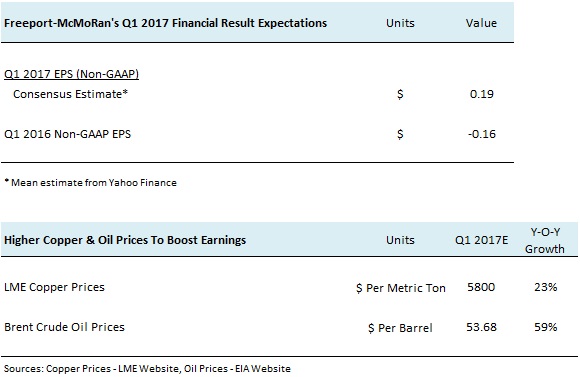Select the 23% copper growth value

pyautogui.click(x=546, y=287)
